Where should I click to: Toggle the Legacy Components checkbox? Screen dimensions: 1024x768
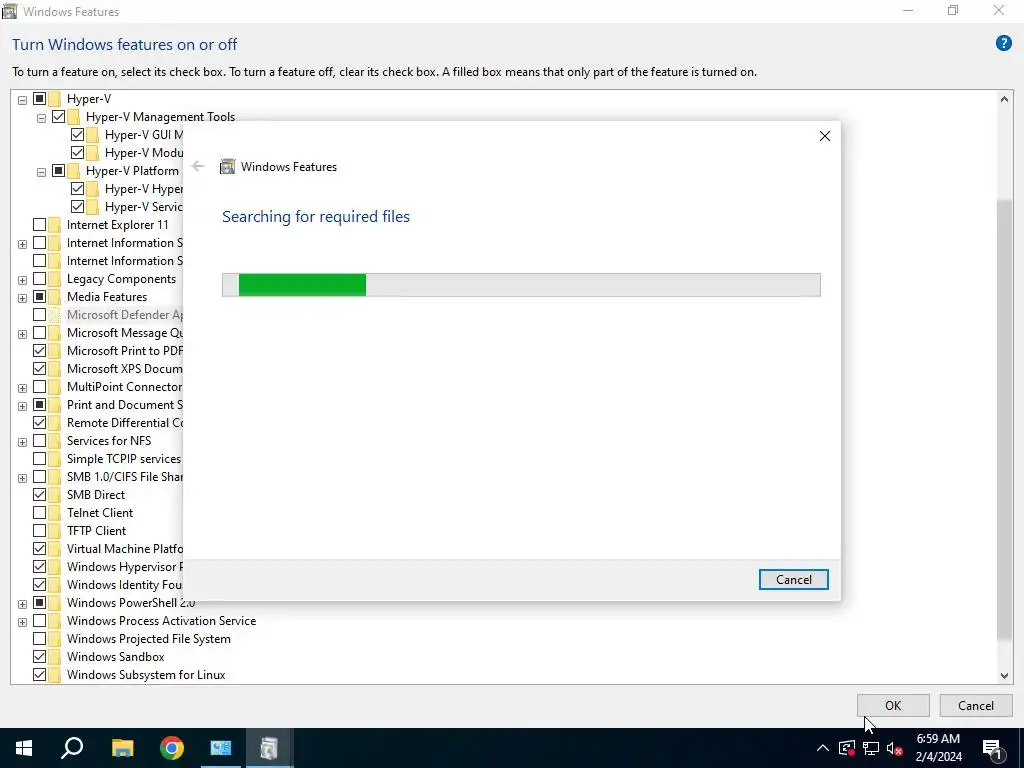tap(39, 279)
